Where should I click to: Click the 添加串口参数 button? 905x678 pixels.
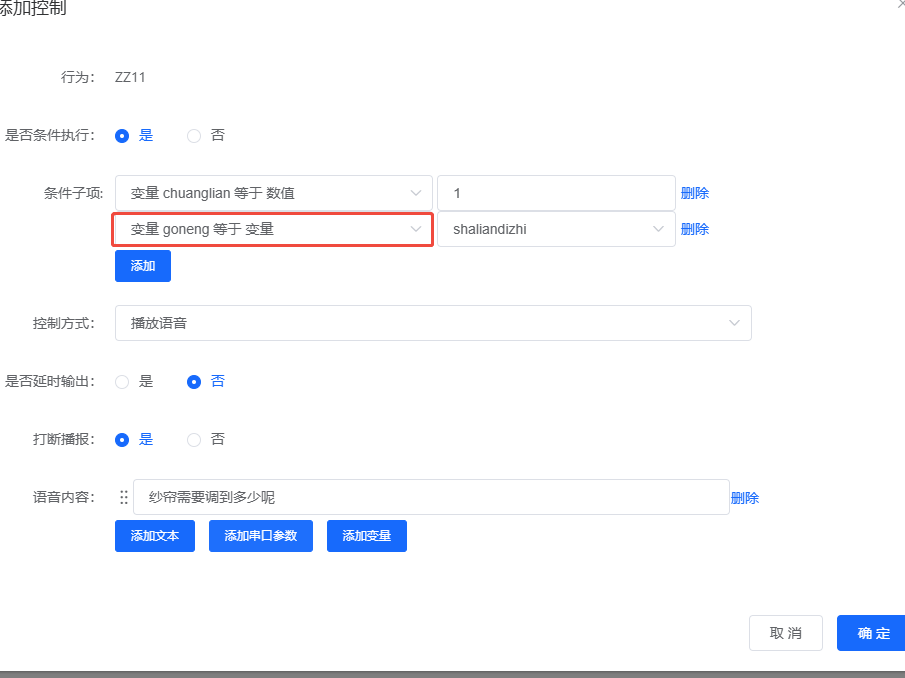(x=260, y=535)
